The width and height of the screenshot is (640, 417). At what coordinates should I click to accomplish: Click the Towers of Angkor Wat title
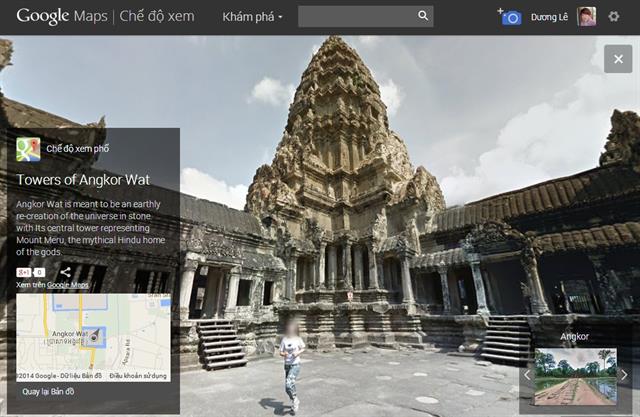(83, 180)
